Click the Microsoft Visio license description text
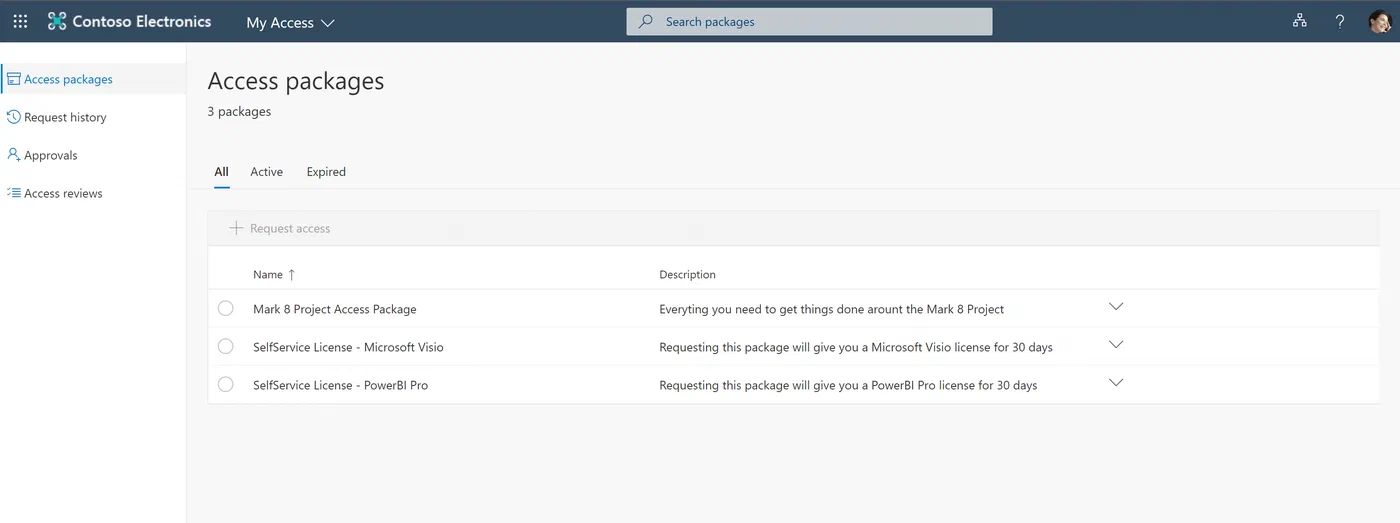 pyautogui.click(x=856, y=347)
